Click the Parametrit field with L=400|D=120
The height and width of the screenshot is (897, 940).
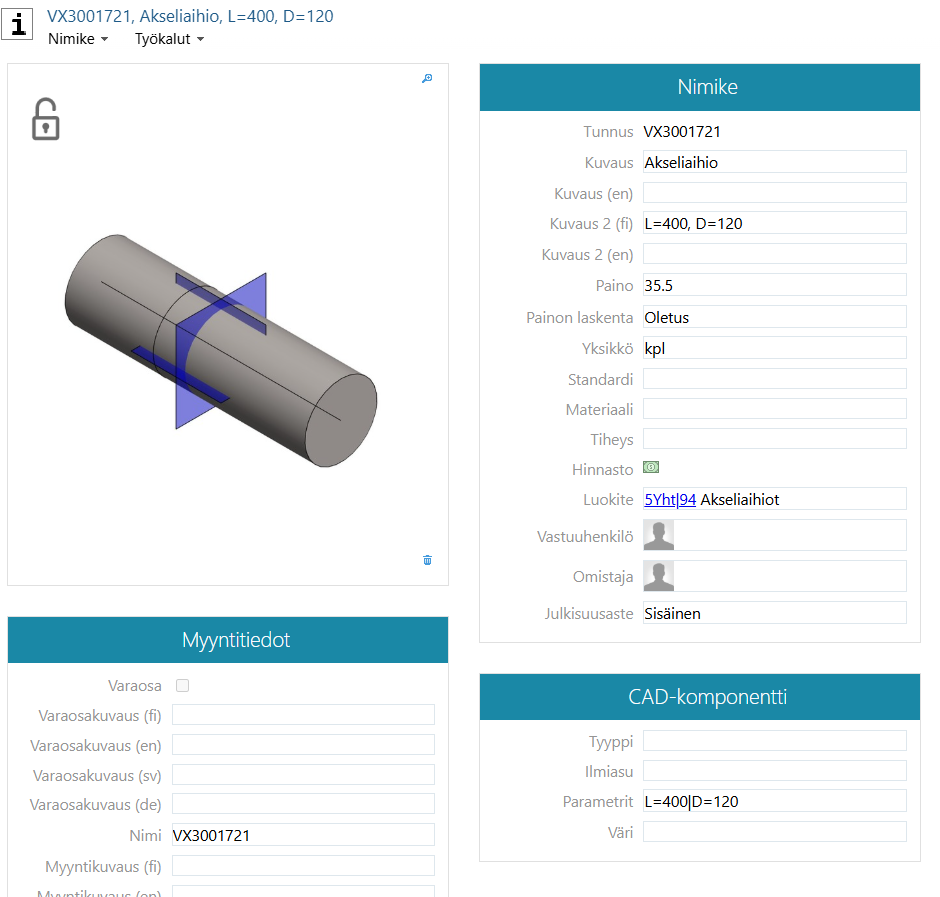pos(774,801)
